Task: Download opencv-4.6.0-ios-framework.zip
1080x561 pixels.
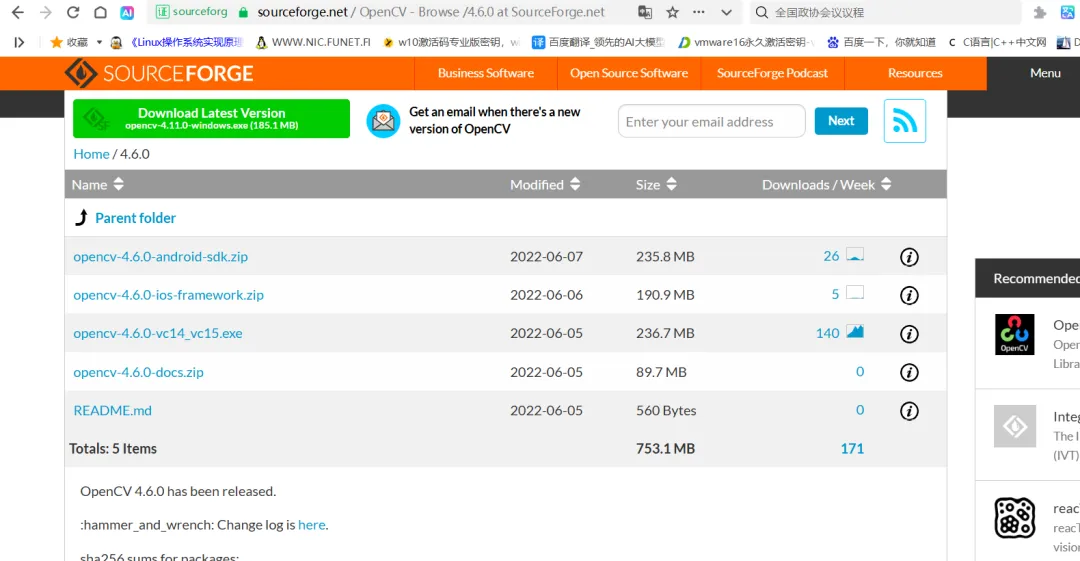Action: point(169,295)
